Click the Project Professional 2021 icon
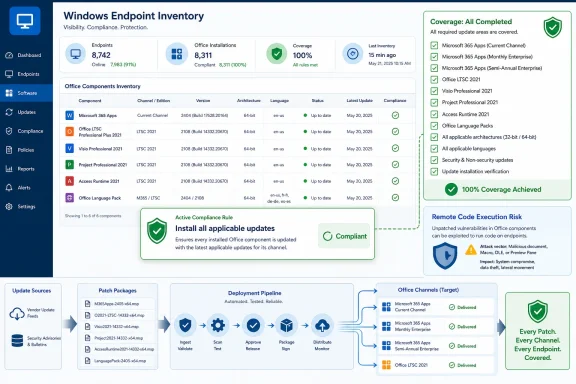 click(69, 165)
